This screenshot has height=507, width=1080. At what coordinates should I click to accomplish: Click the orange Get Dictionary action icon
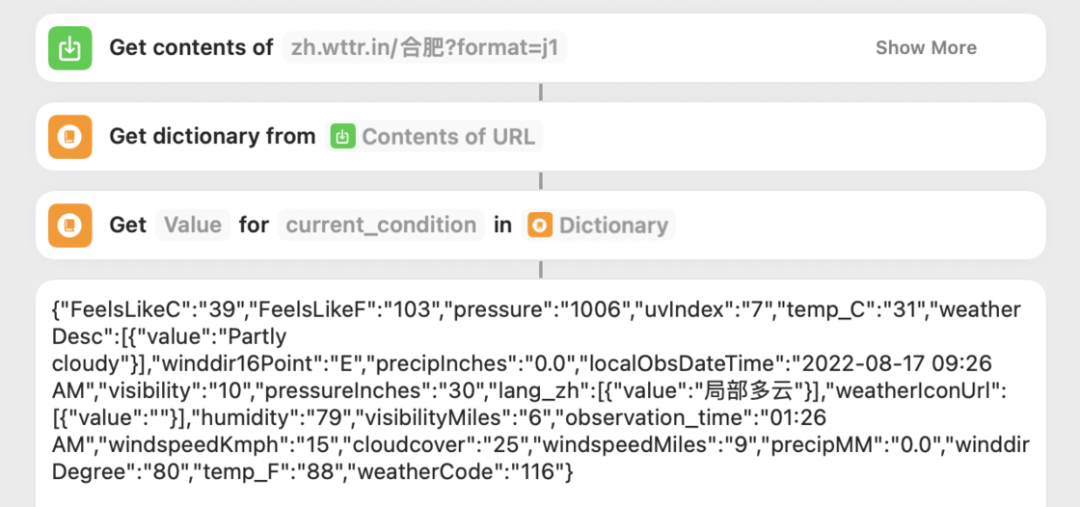pos(70,136)
